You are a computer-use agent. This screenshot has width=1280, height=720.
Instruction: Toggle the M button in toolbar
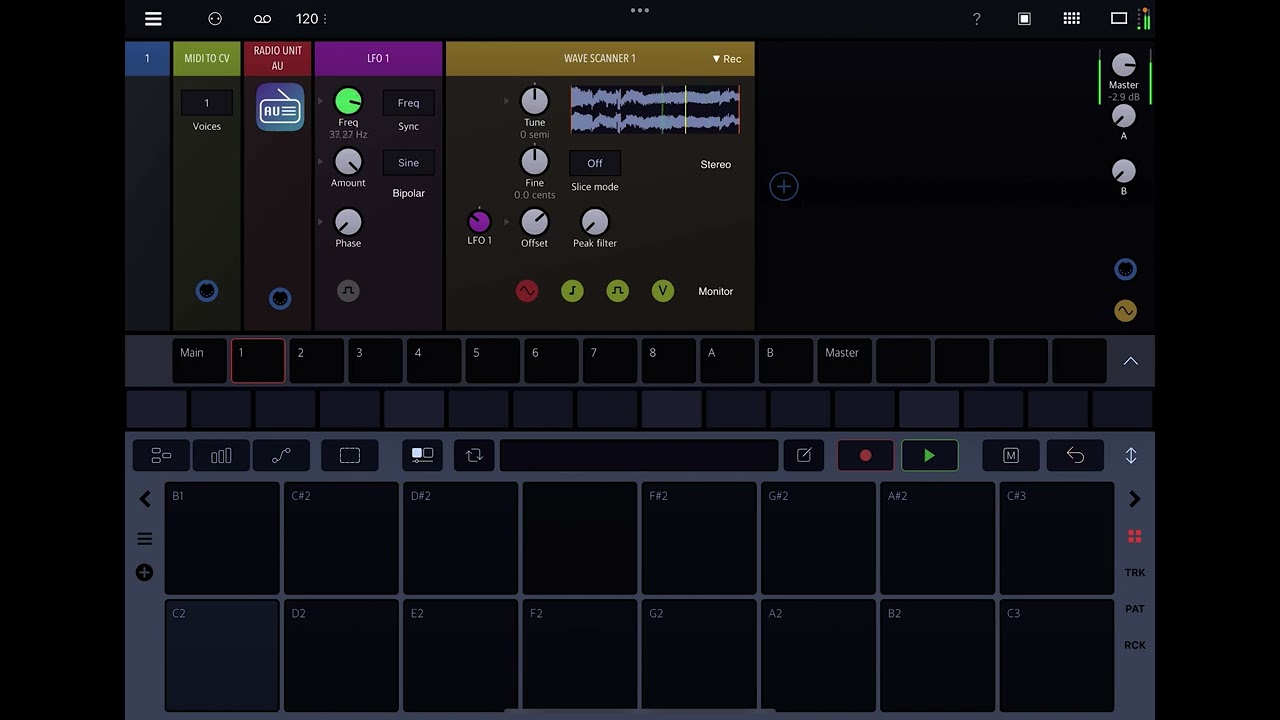1011,455
